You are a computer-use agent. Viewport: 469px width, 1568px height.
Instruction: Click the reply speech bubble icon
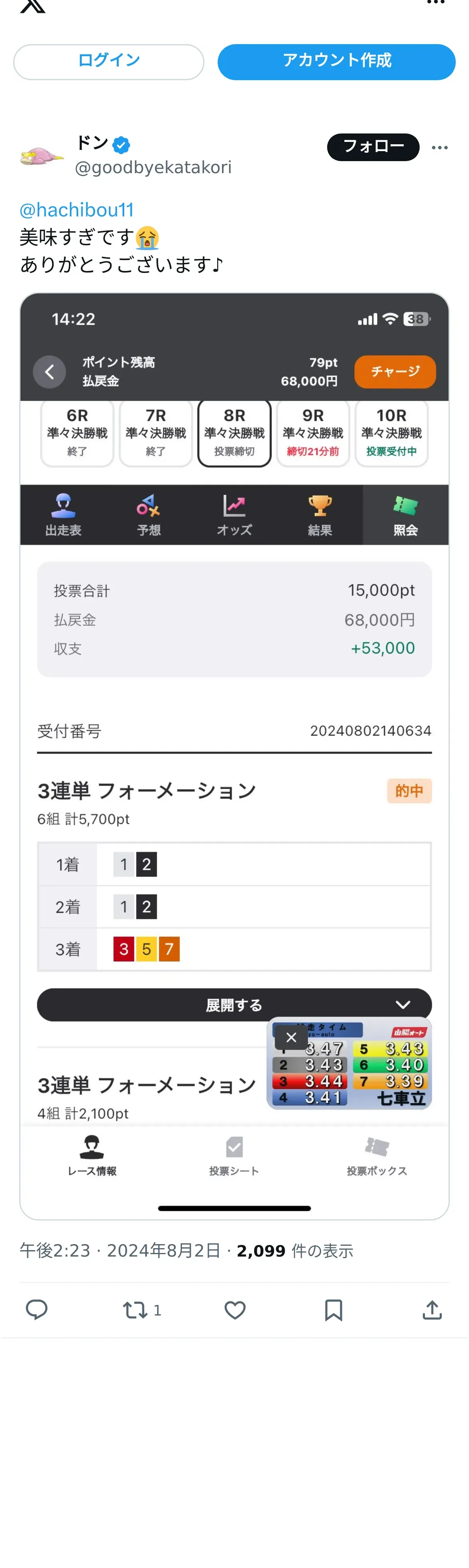[36, 1309]
